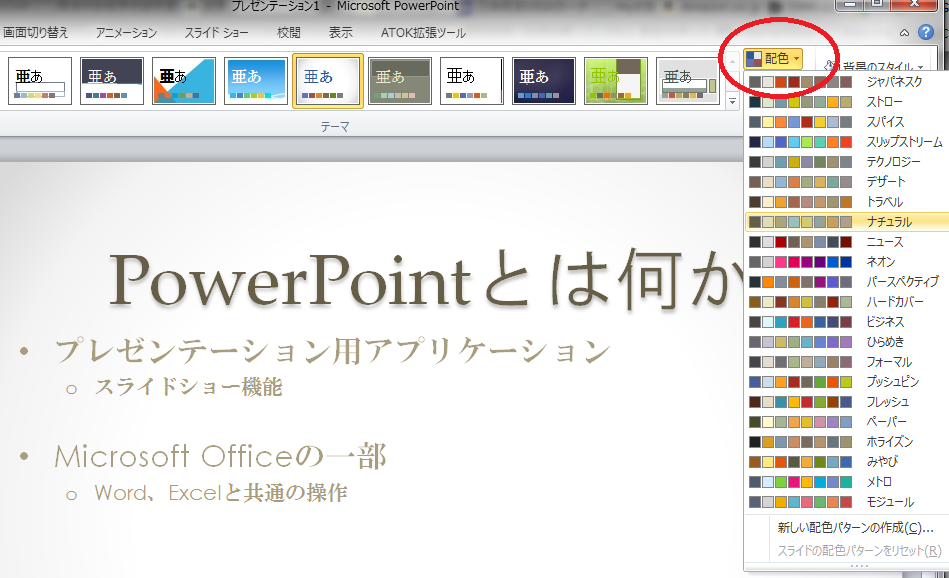Select the スリップストリーム color scheme

pyautogui.click(x=847, y=142)
